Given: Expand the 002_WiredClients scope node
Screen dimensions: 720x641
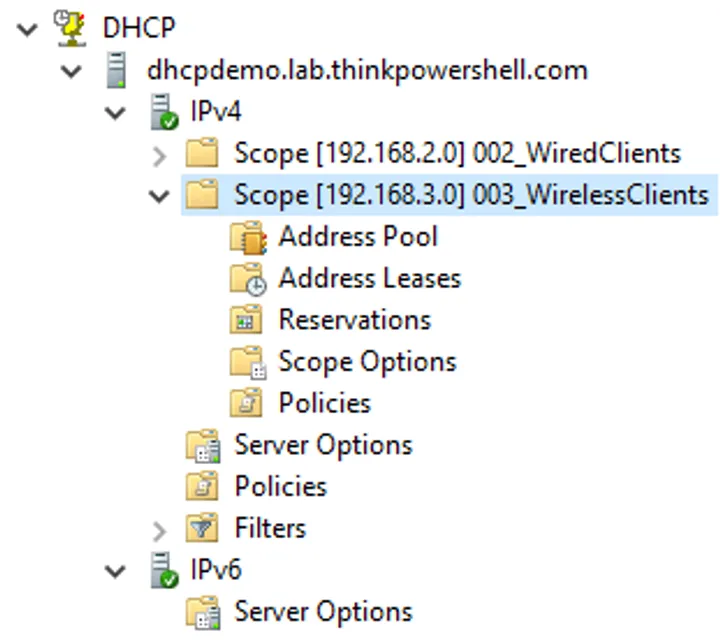Looking at the screenshot, I should tap(159, 154).
